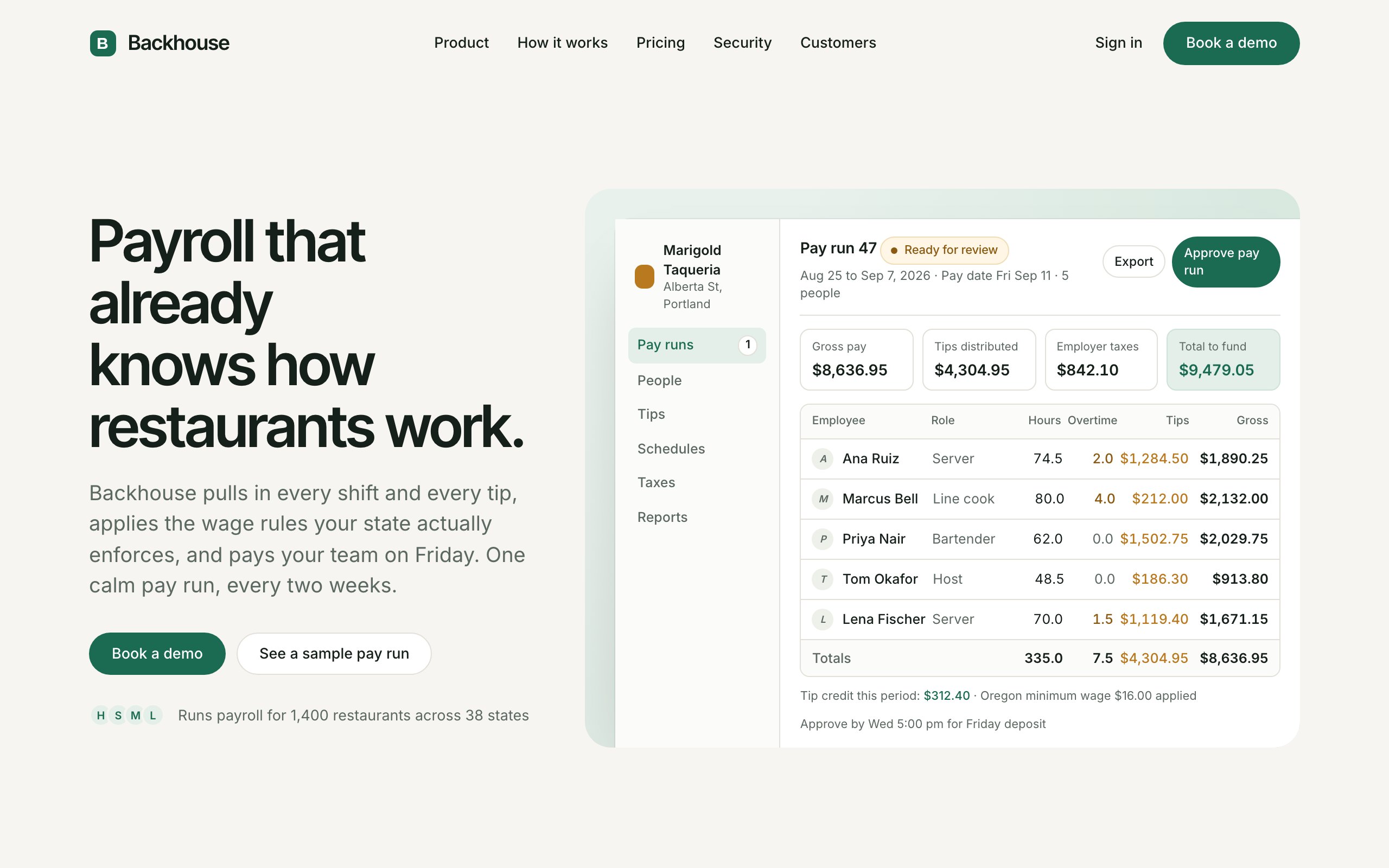The height and width of the screenshot is (868, 1389).
Task: Open the Customers nav item
Action: (x=838, y=43)
